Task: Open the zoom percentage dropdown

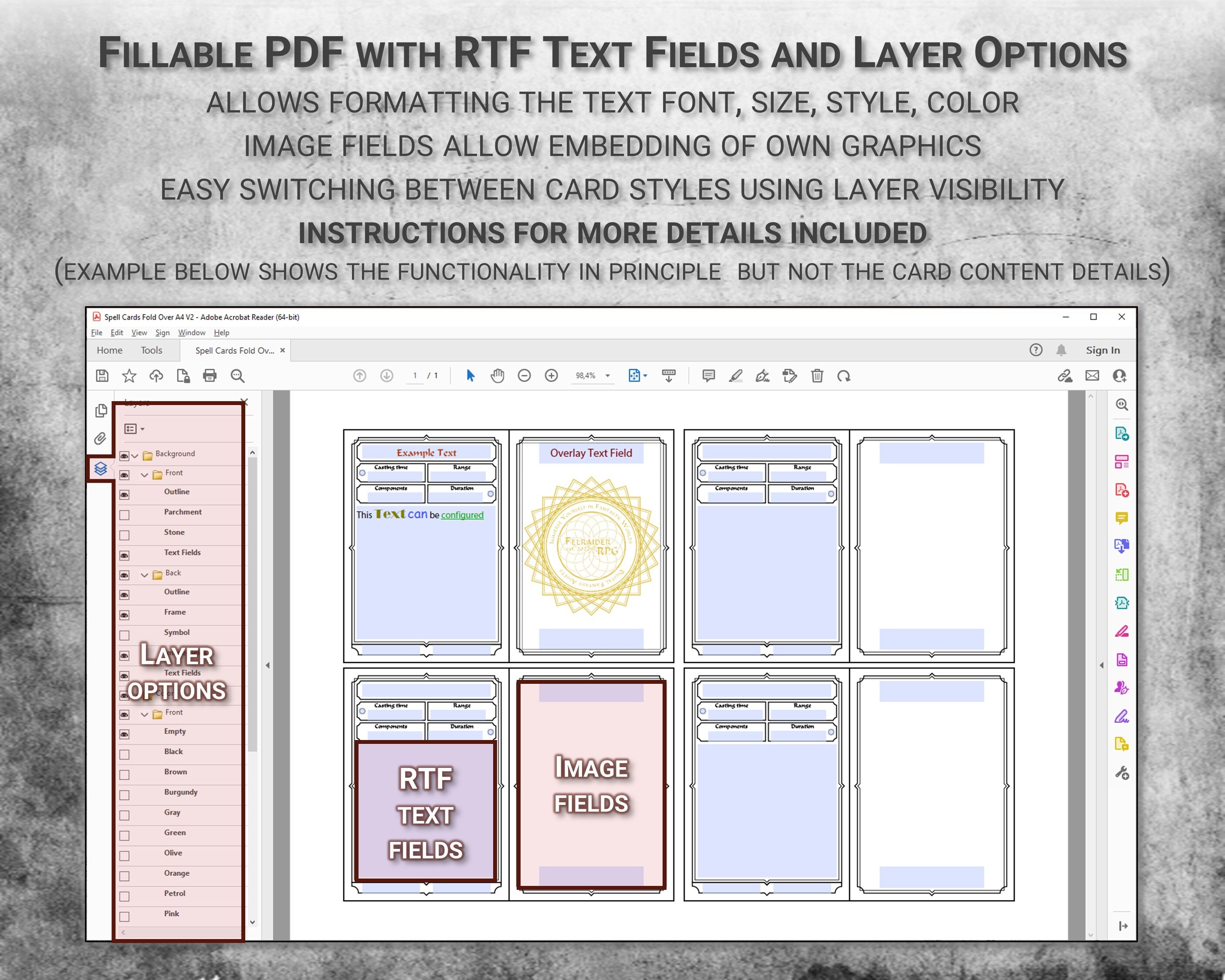Action: (607, 375)
